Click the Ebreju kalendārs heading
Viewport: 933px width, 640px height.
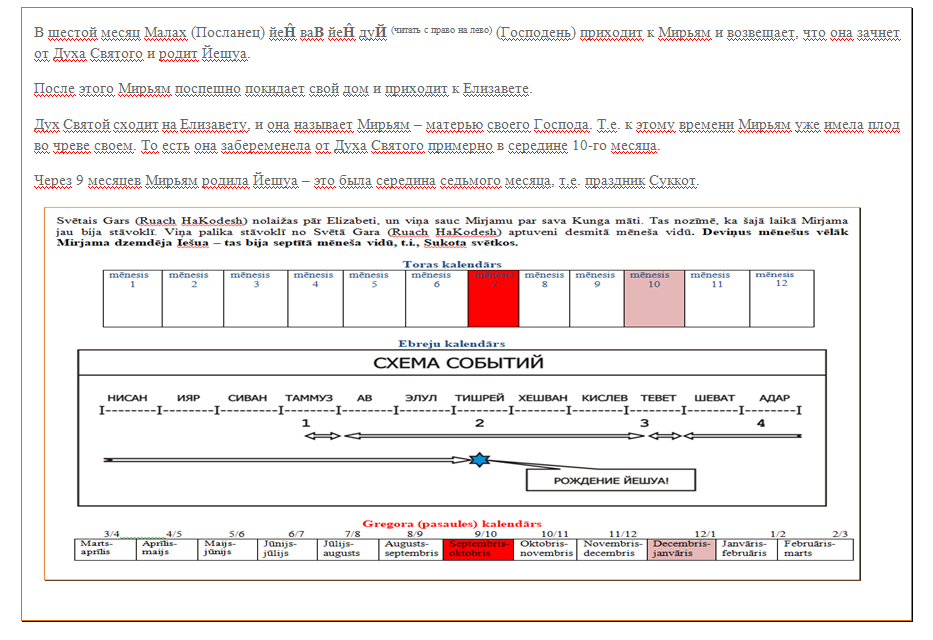pos(451,343)
